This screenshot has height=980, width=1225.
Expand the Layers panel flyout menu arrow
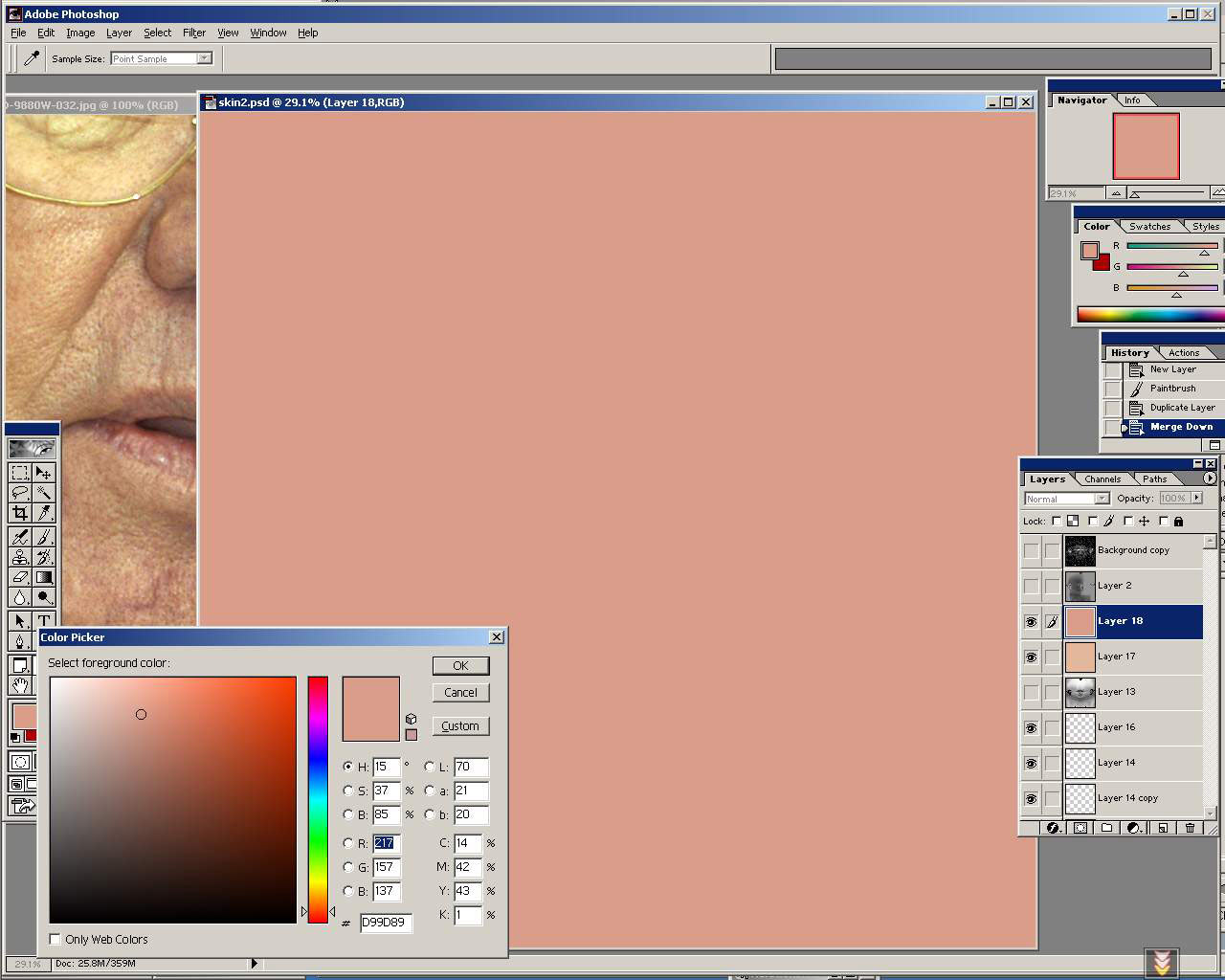[x=1210, y=479]
